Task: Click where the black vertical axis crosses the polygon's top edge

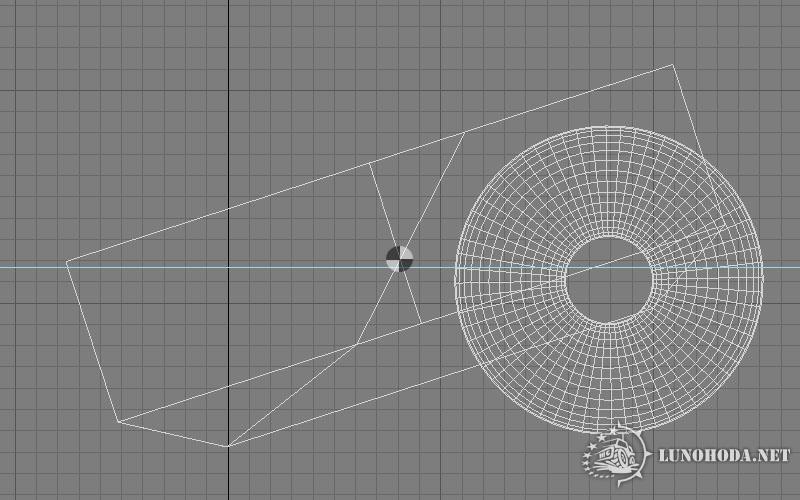Action: (228, 208)
